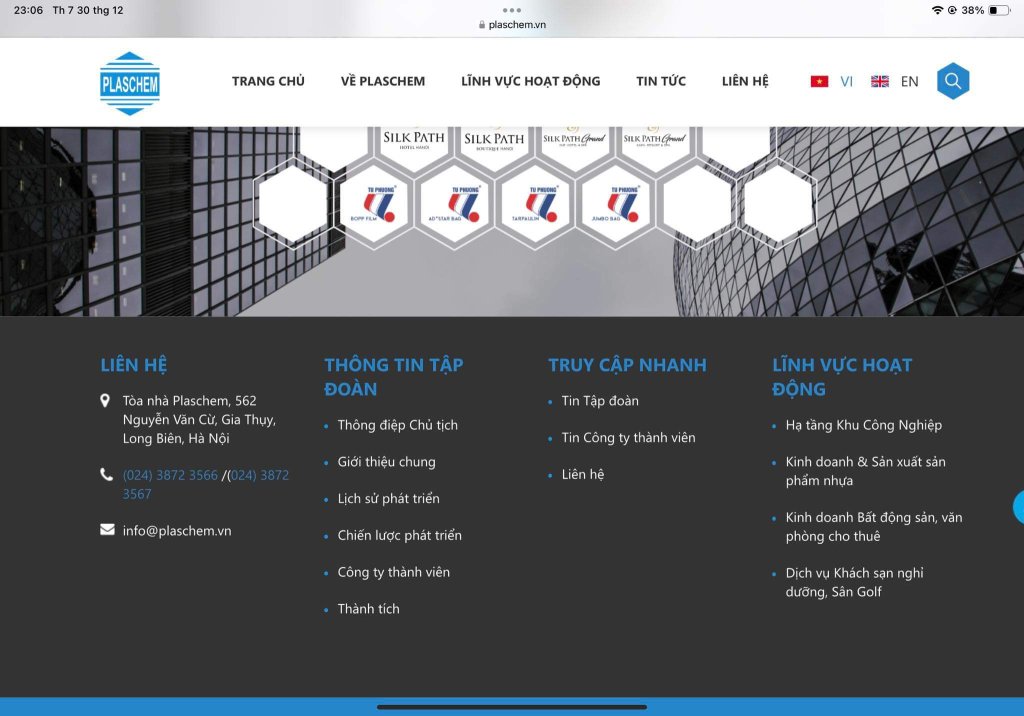Open Tin Tập đoàn link
This screenshot has height=716, width=1024.
(x=600, y=401)
